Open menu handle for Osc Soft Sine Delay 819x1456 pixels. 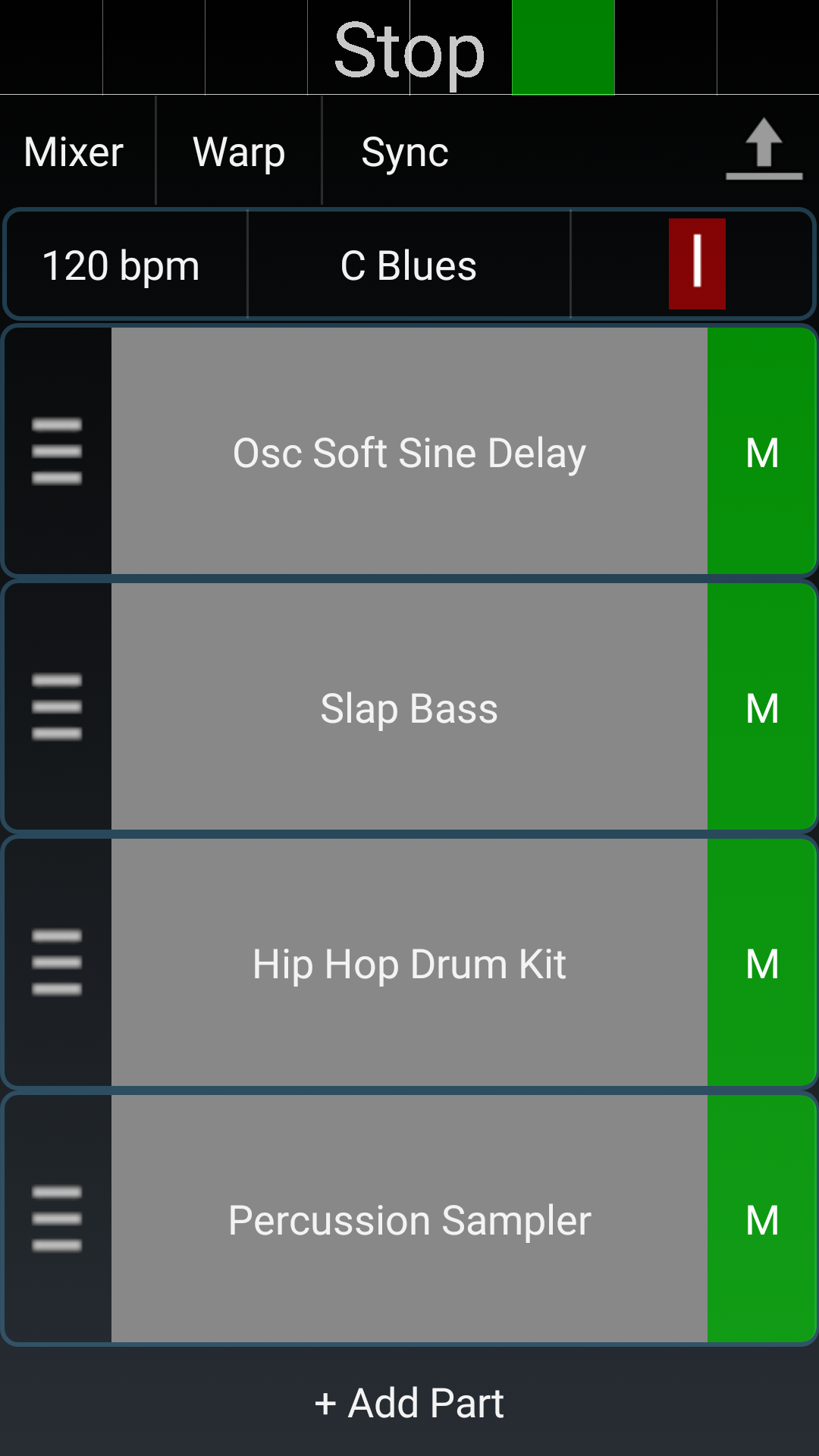point(57,451)
